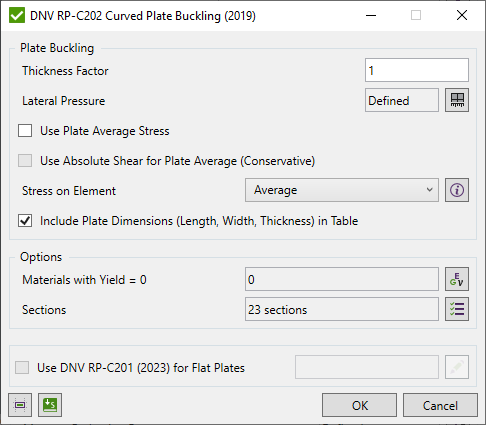
Task: Open the Sections checklist selection icon
Action: click(457, 309)
